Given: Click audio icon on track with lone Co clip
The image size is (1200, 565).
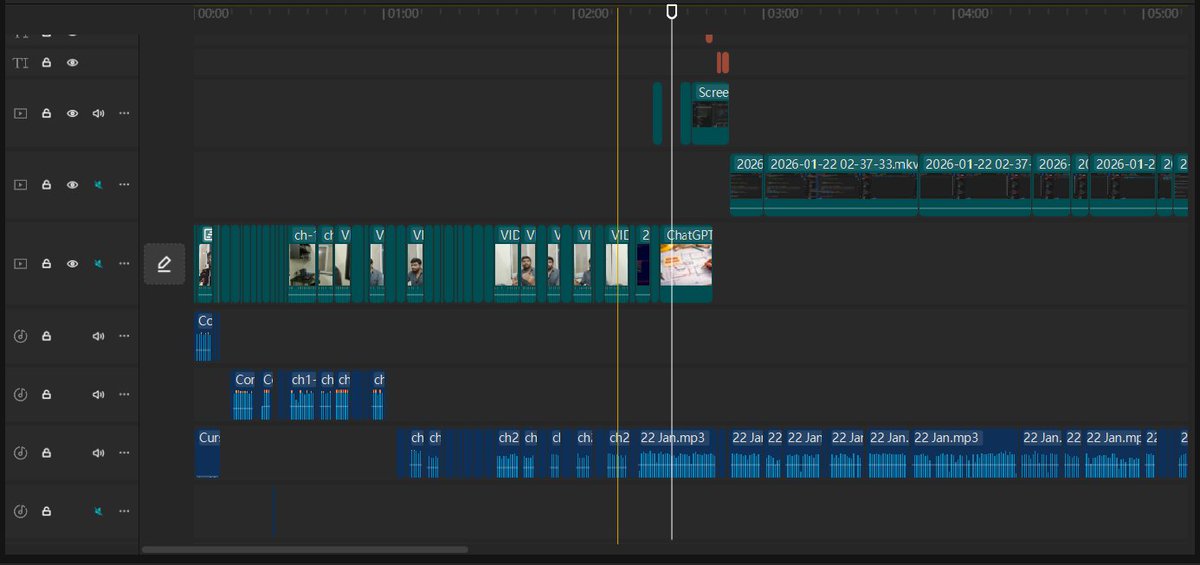Looking at the screenshot, I should click(x=20, y=336).
